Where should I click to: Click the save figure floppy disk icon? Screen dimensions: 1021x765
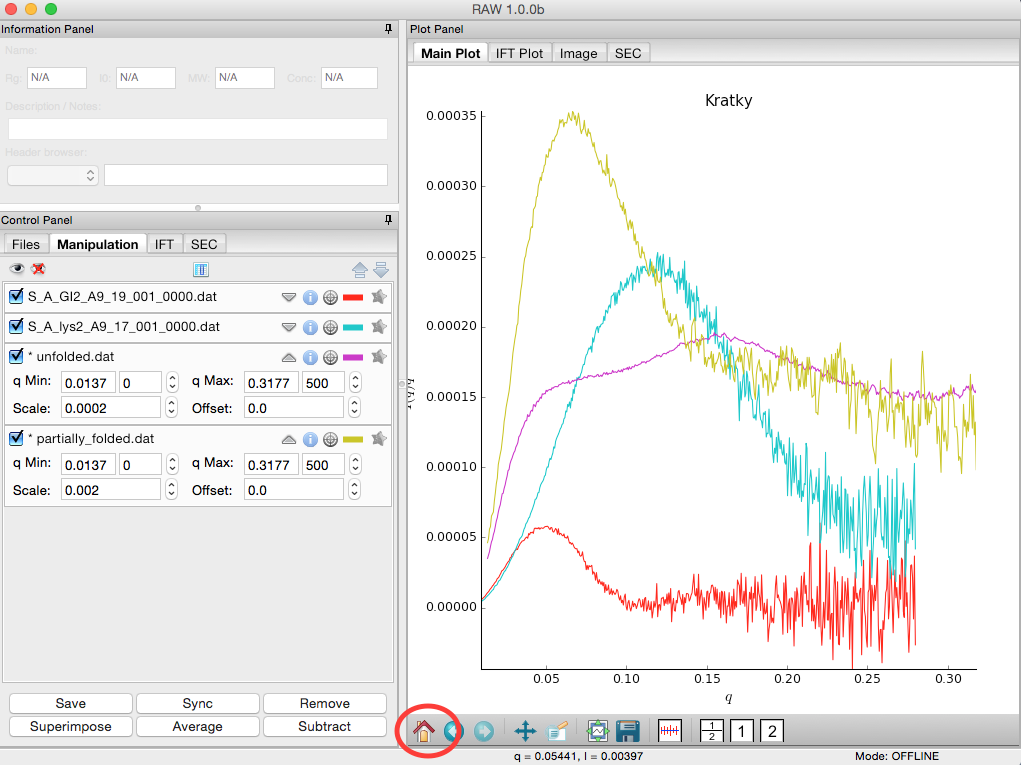point(628,731)
